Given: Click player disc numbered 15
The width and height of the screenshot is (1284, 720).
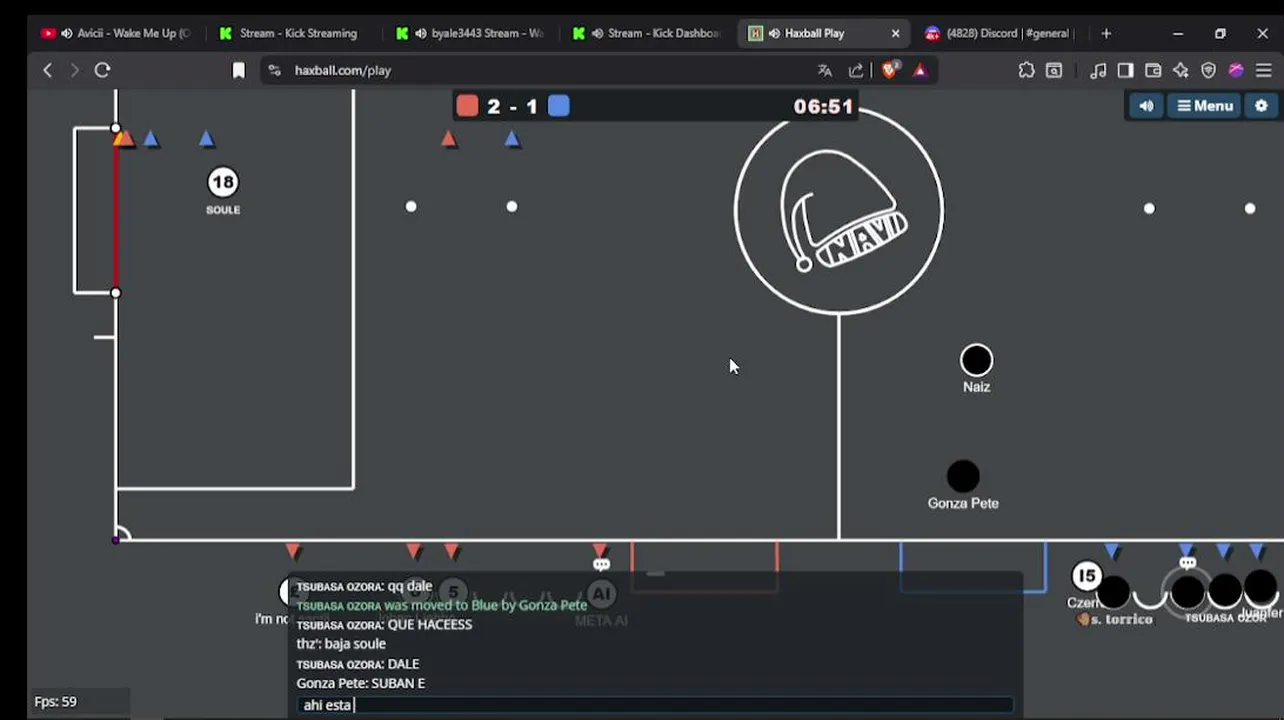Looking at the screenshot, I should pos(1086,576).
